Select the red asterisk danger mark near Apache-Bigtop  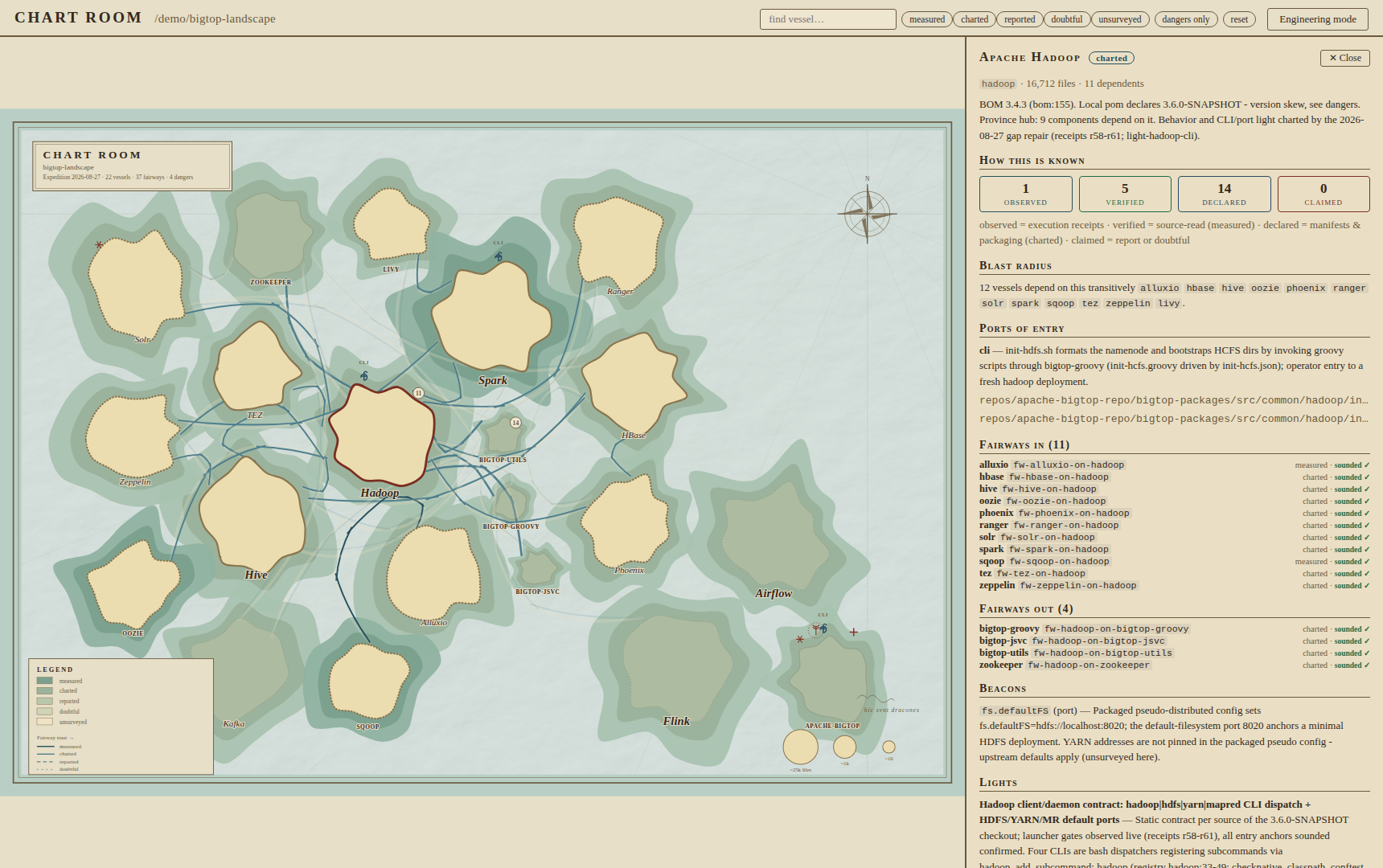(x=799, y=640)
